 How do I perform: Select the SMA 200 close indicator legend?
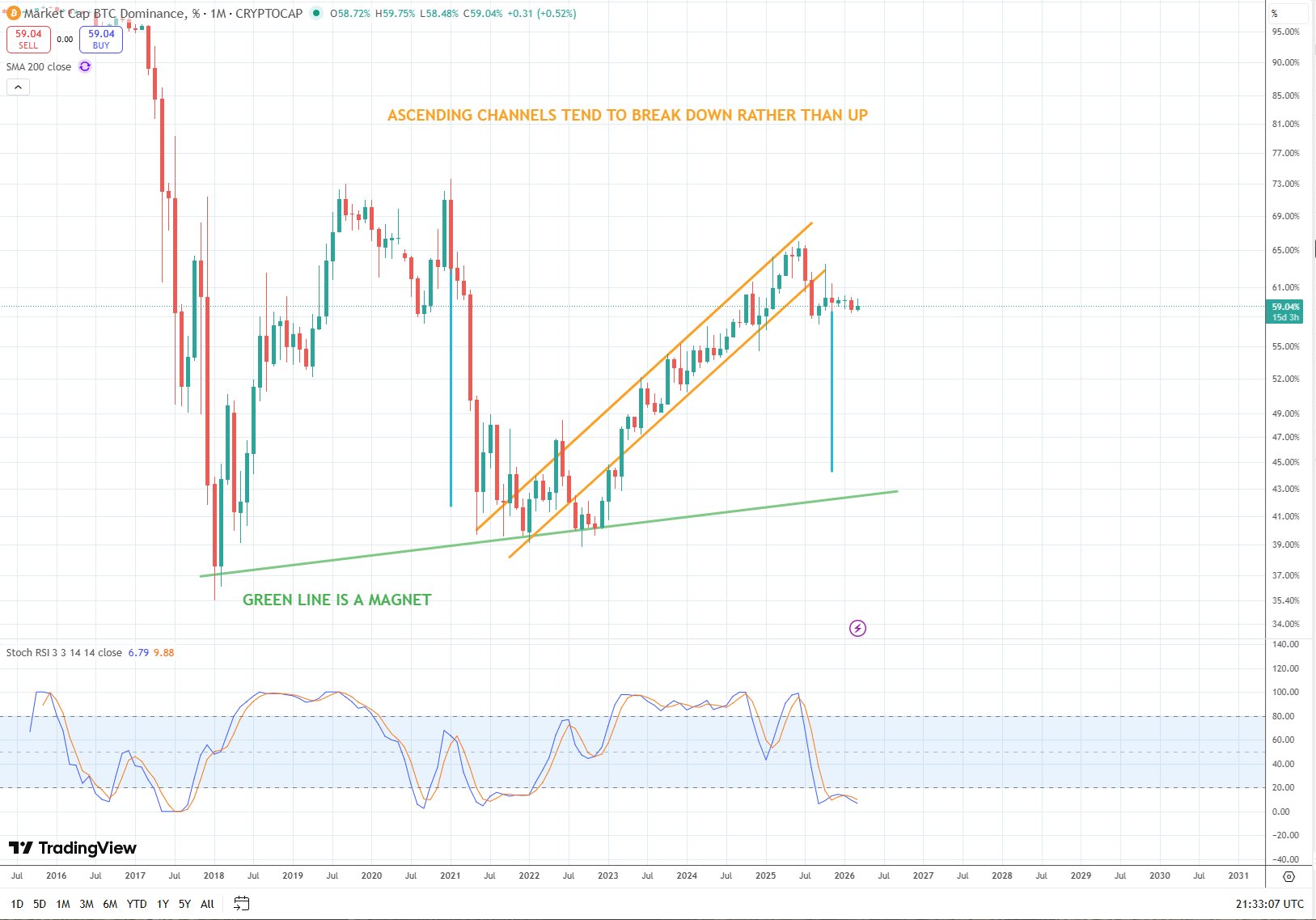click(x=39, y=66)
